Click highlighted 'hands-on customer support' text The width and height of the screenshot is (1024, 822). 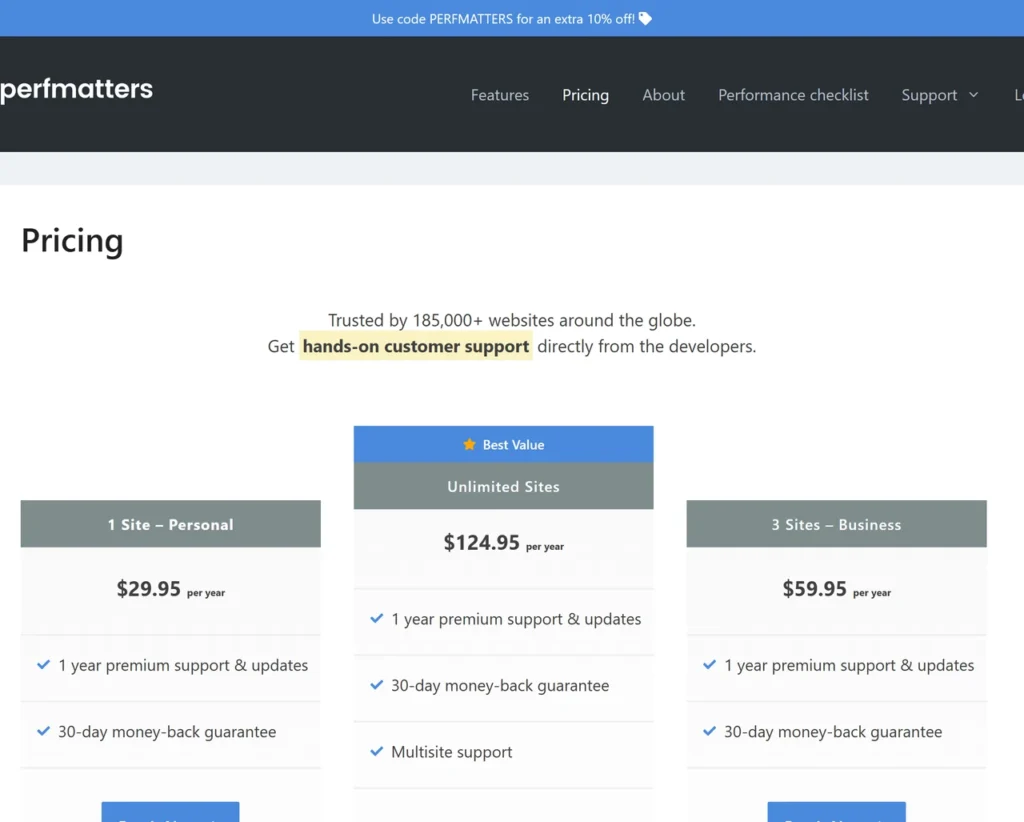click(416, 346)
